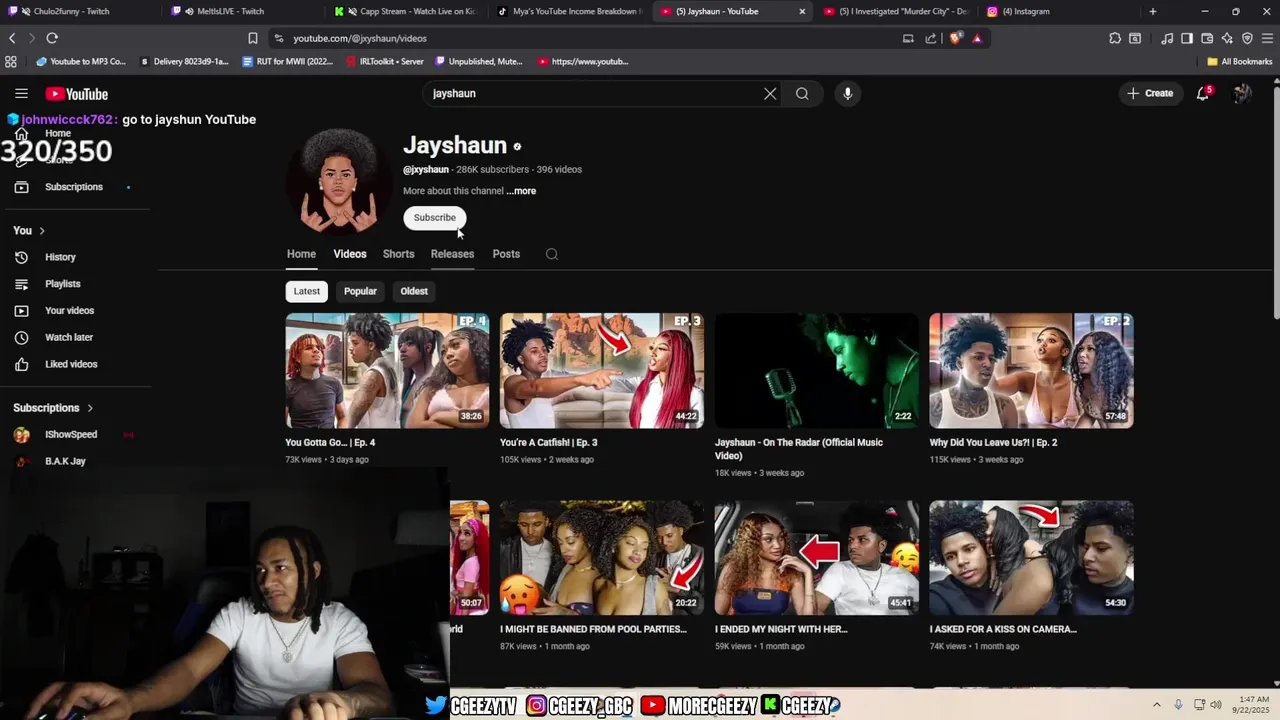This screenshot has height=720, width=1280.
Task: Start voice search with microphone icon
Action: pos(847,93)
